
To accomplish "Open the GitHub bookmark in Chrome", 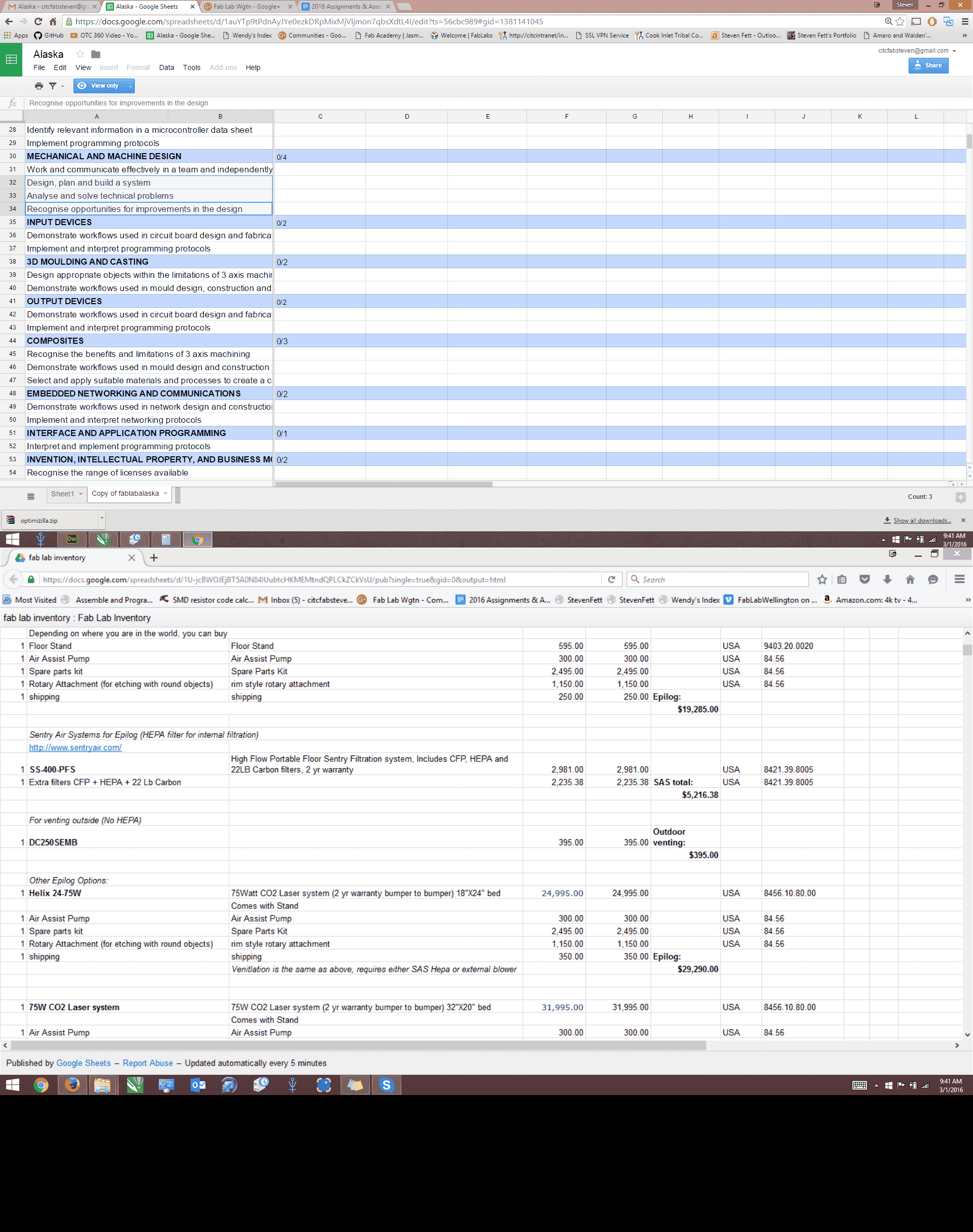I will [x=49, y=35].
